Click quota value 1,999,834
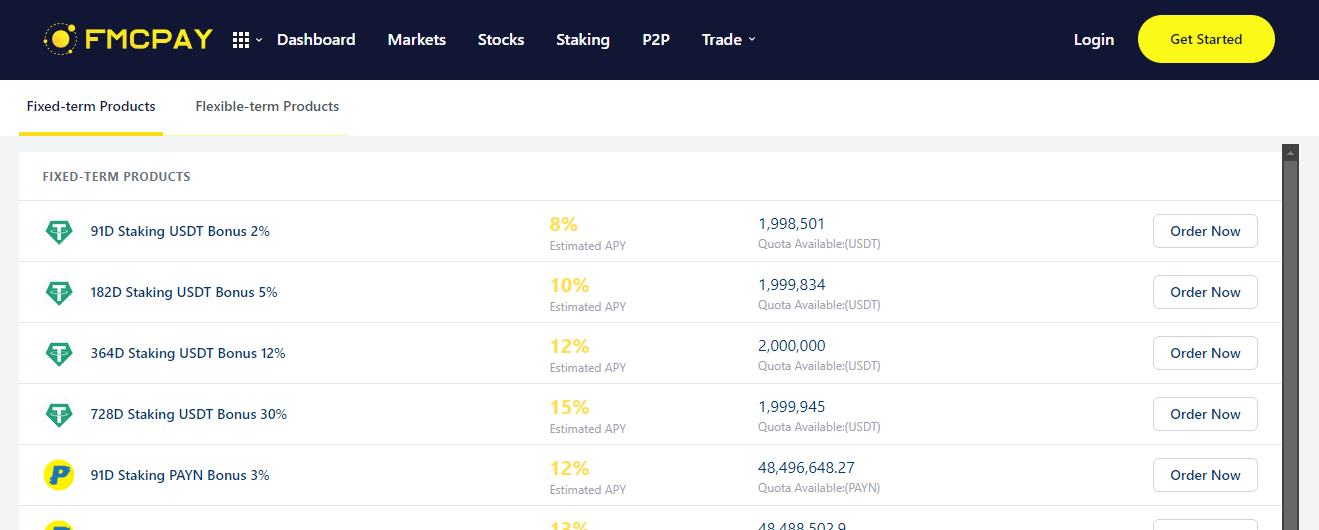 [792, 285]
